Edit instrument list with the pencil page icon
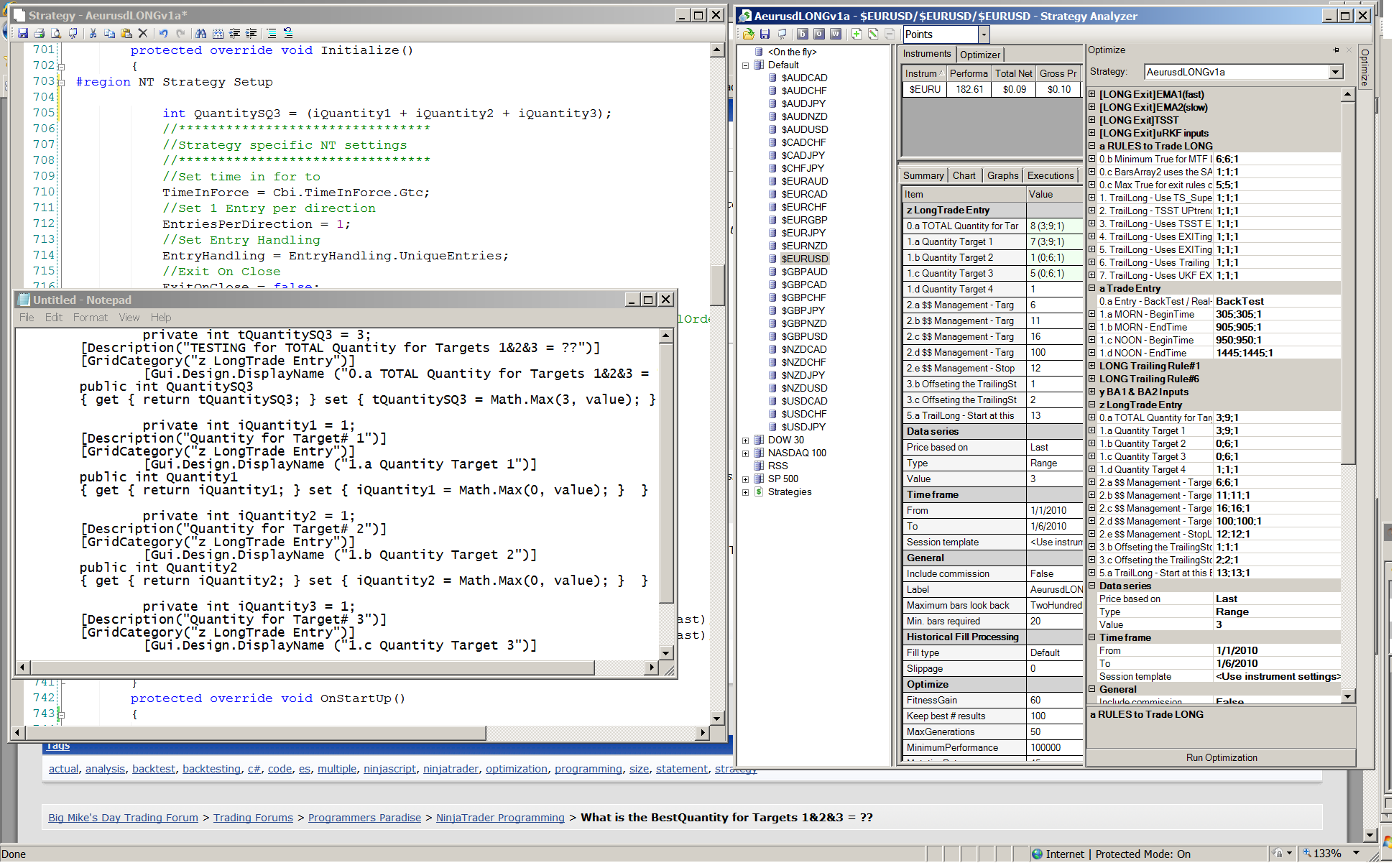This screenshot has width=1394, height=868. (873, 34)
